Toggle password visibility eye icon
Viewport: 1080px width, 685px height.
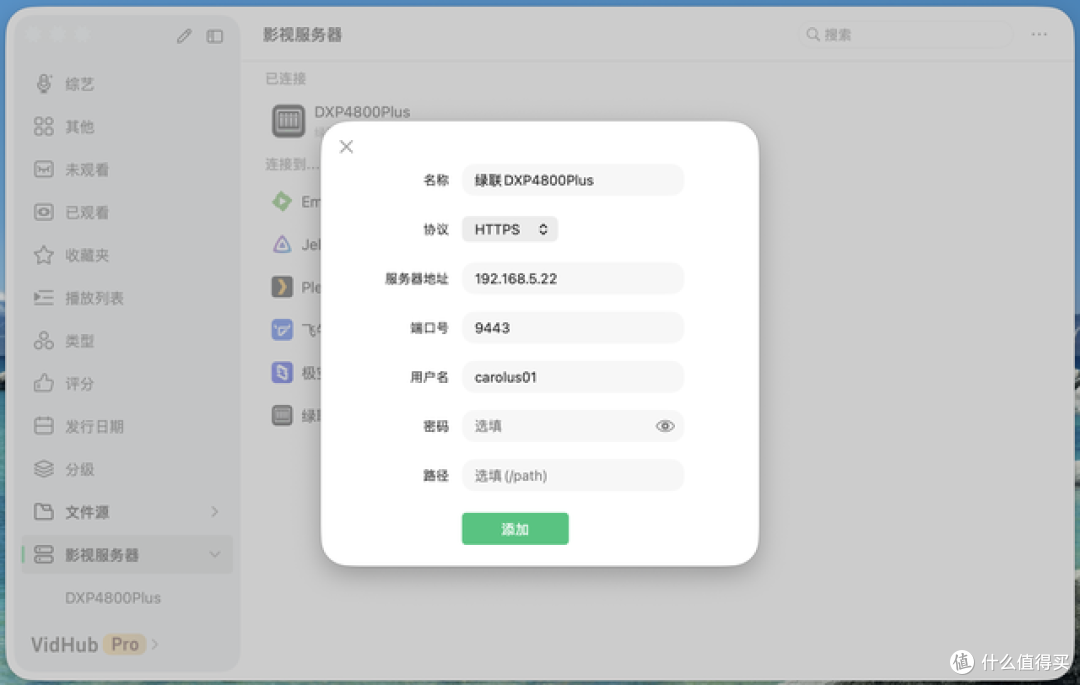(x=665, y=426)
